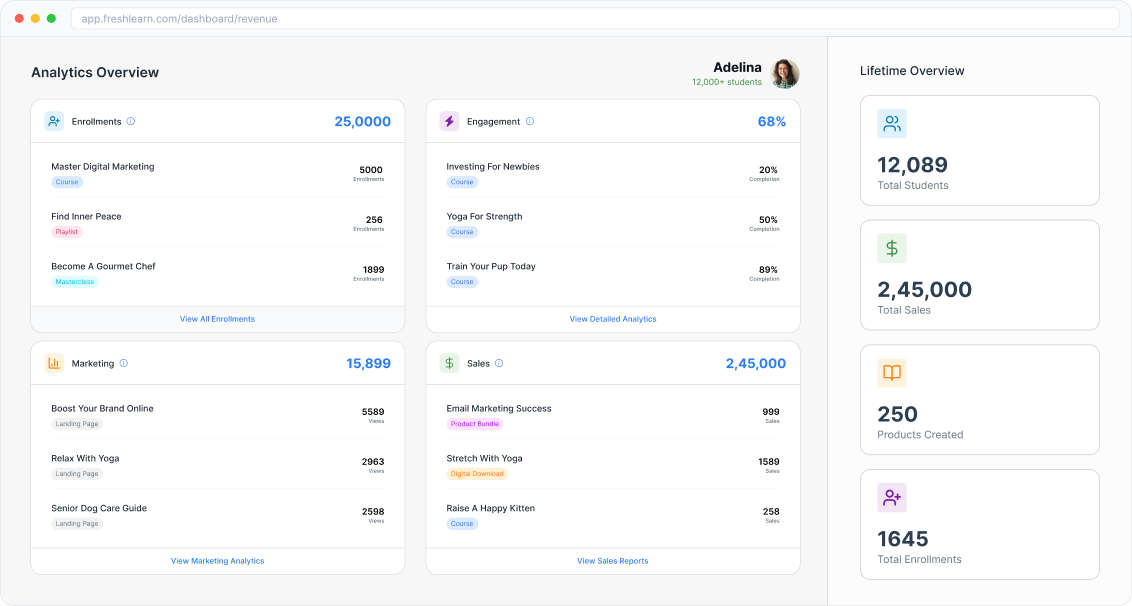Click the green dollar icon above Total Sales
Screen dimensions: 1132x606
coord(891,247)
